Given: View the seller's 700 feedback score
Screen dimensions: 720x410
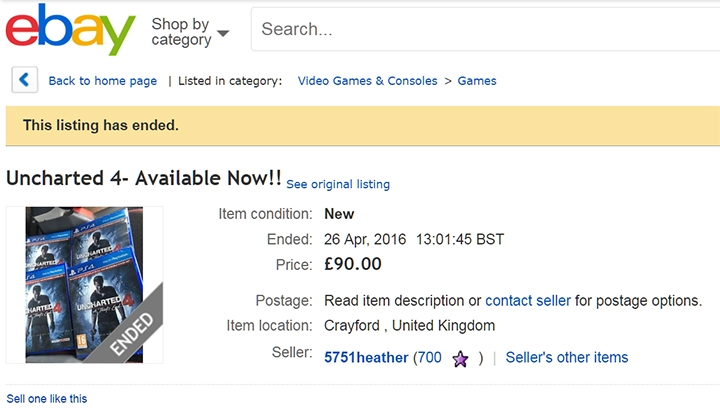Looking at the screenshot, I should [428, 357].
